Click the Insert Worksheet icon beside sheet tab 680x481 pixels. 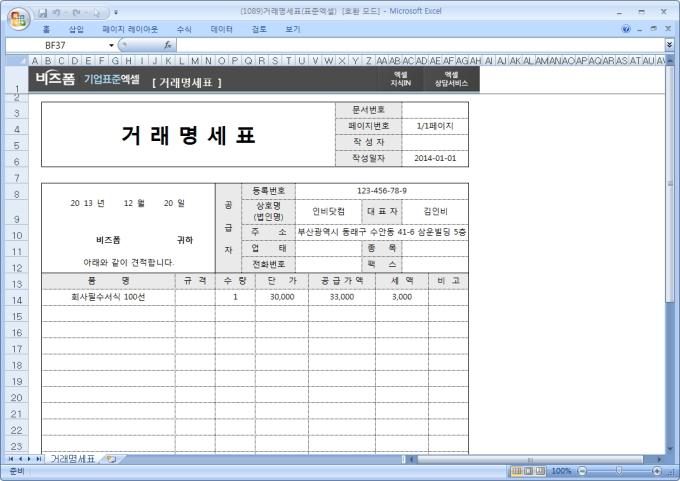click(111, 459)
